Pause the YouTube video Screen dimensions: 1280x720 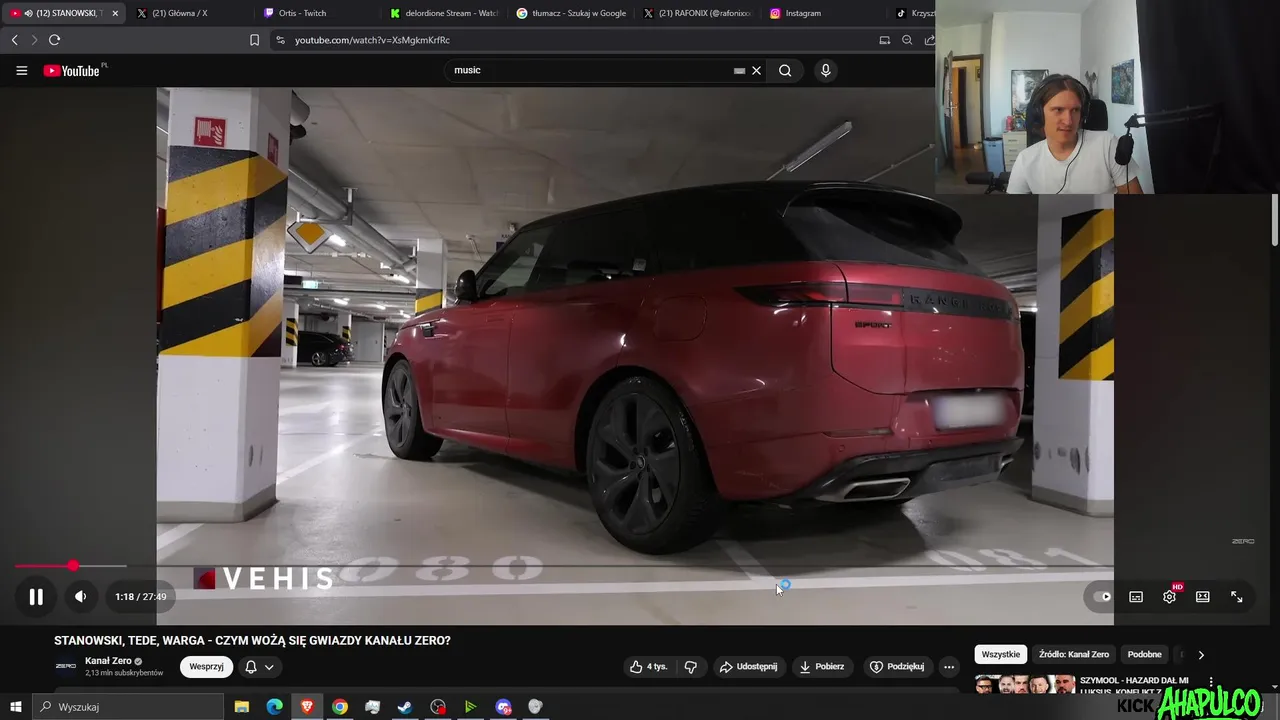coord(36,597)
